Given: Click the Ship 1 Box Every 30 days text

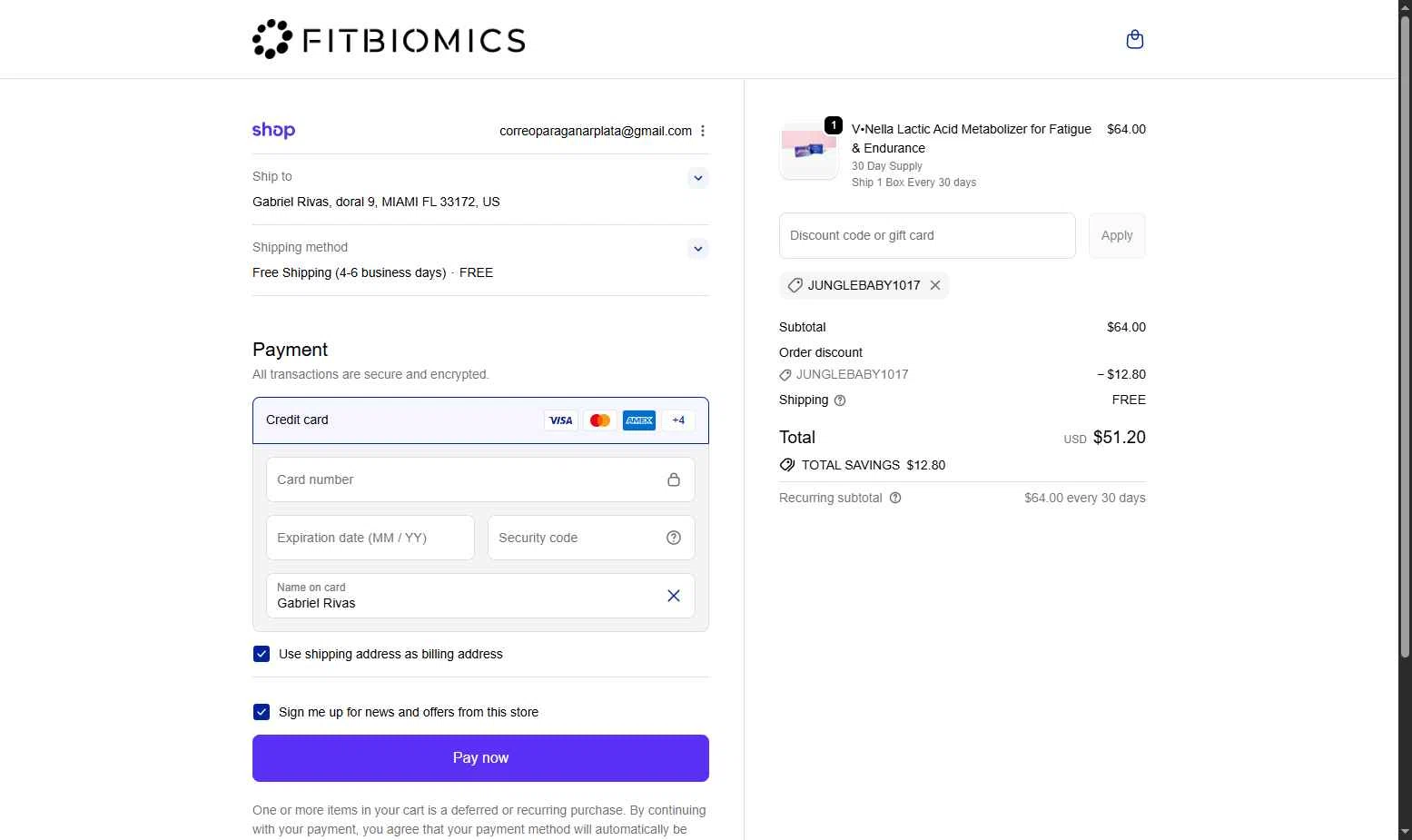Looking at the screenshot, I should [x=913, y=183].
